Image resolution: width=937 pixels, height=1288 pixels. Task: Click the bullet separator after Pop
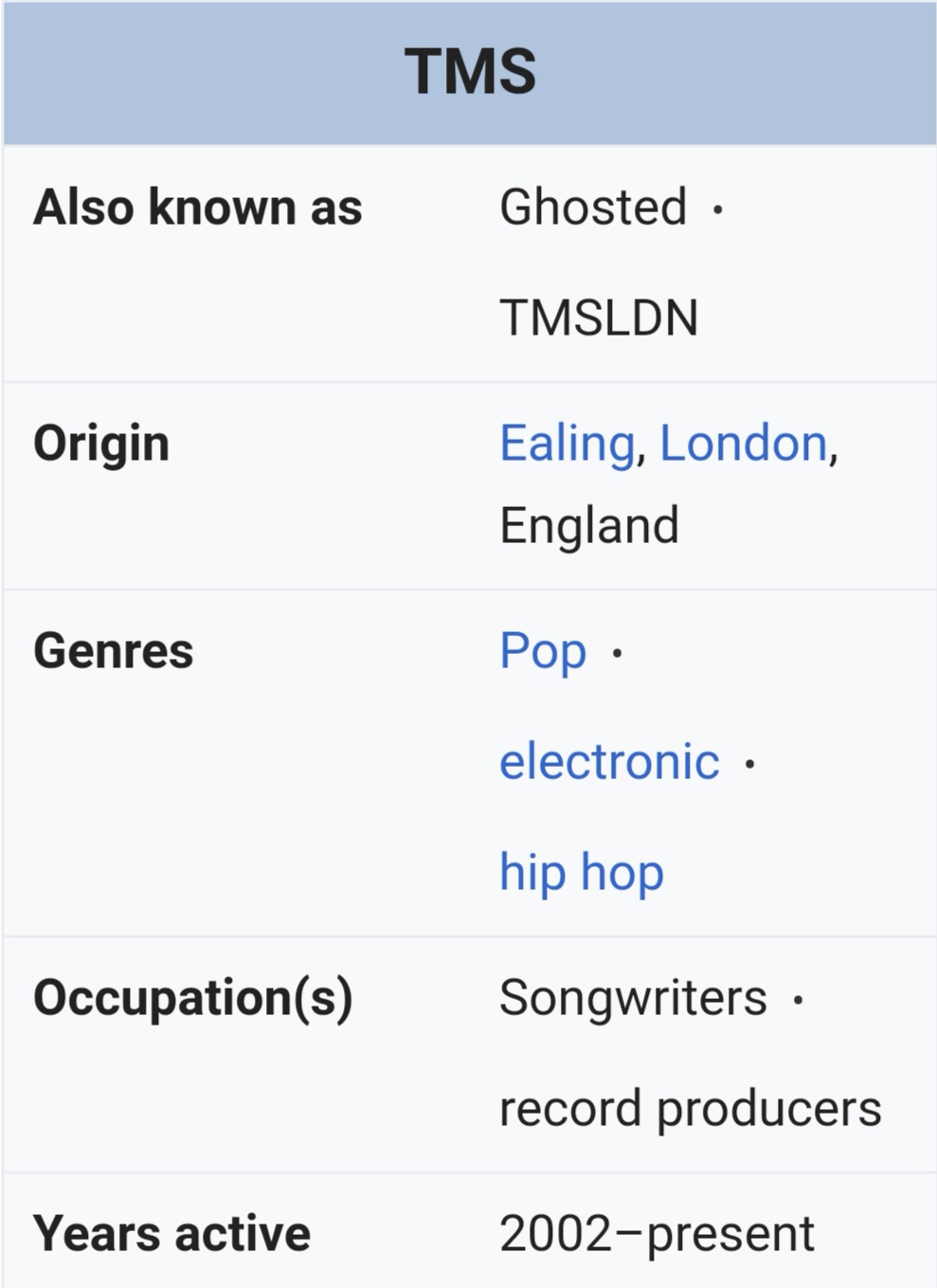[x=618, y=653]
